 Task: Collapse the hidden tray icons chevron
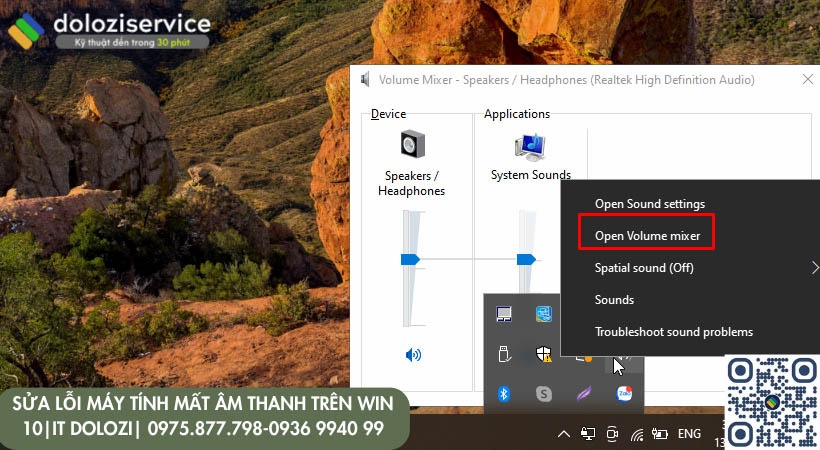click(x=564, y=434)
